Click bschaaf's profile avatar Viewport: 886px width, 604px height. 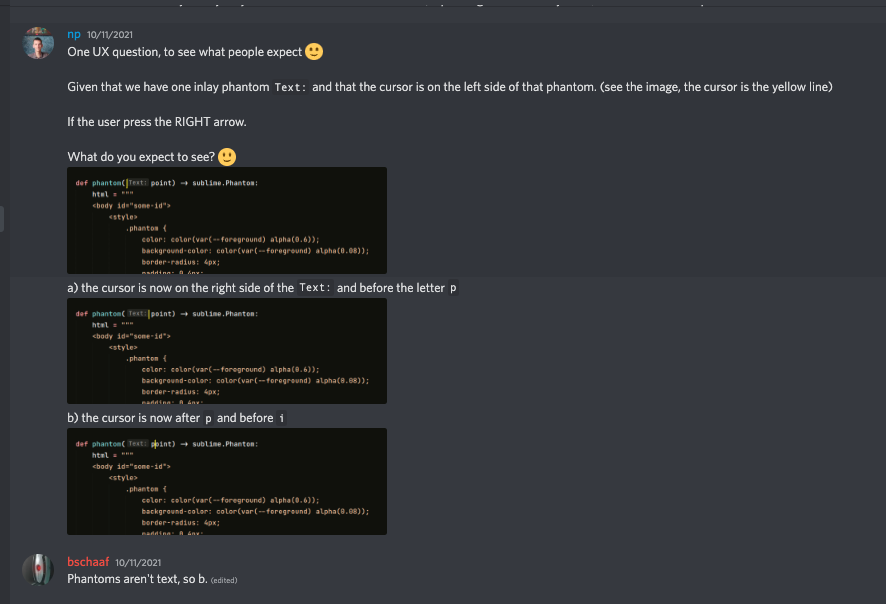click(38, 570)
